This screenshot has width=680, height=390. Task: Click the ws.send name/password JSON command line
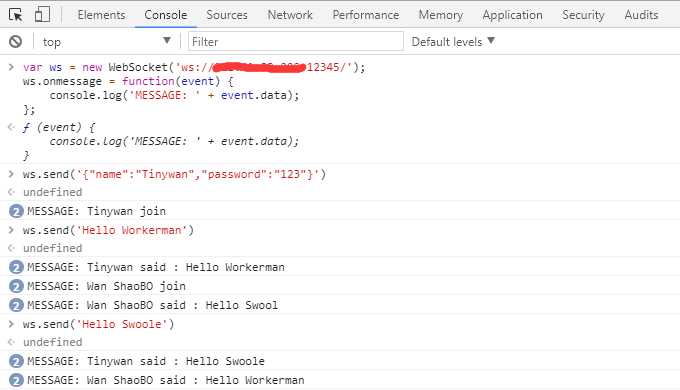click(x=174, y=174)
